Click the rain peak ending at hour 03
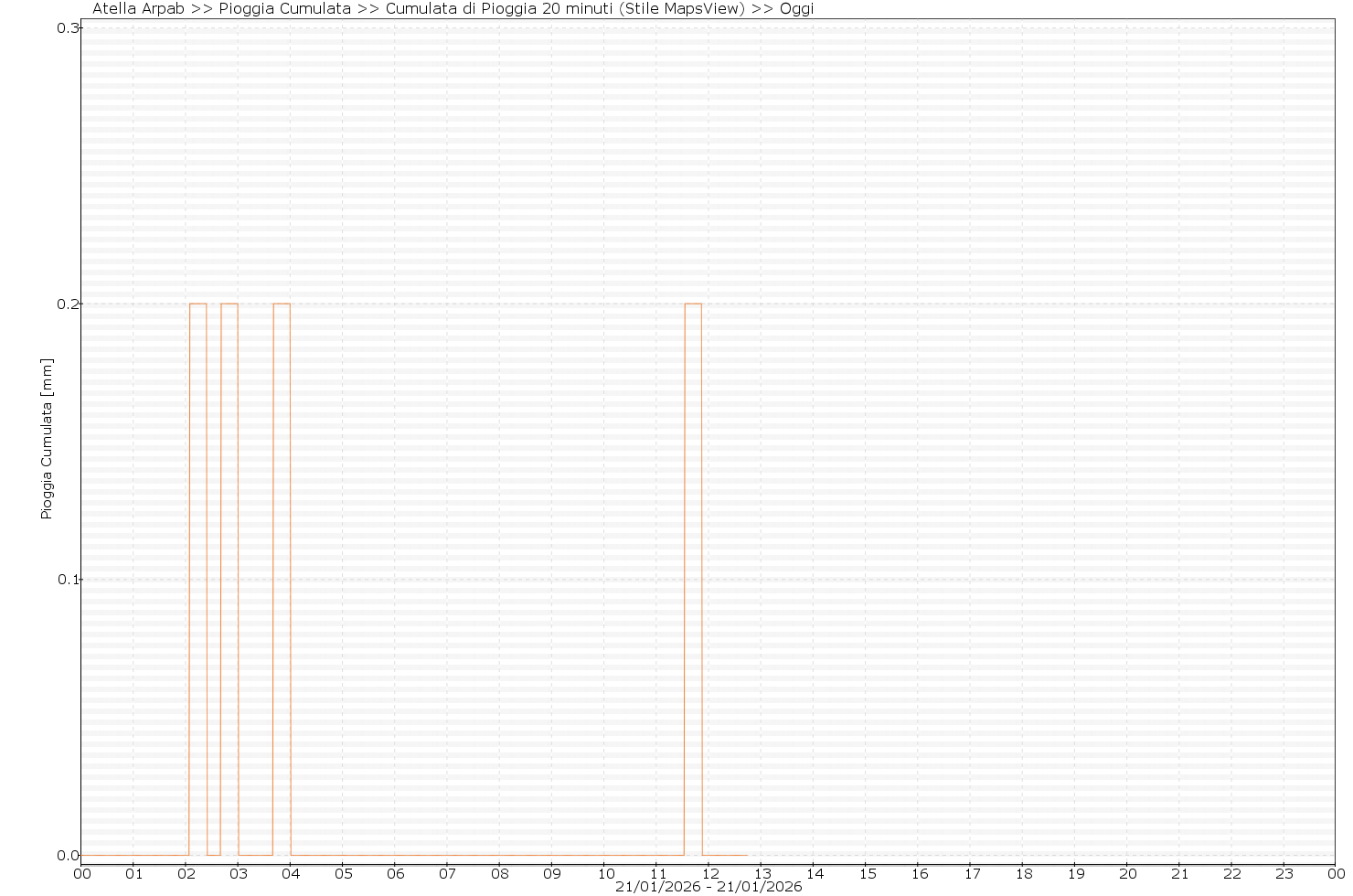Image resolution: width=1353 pixels, height=896 pixels. click(229, 304)
